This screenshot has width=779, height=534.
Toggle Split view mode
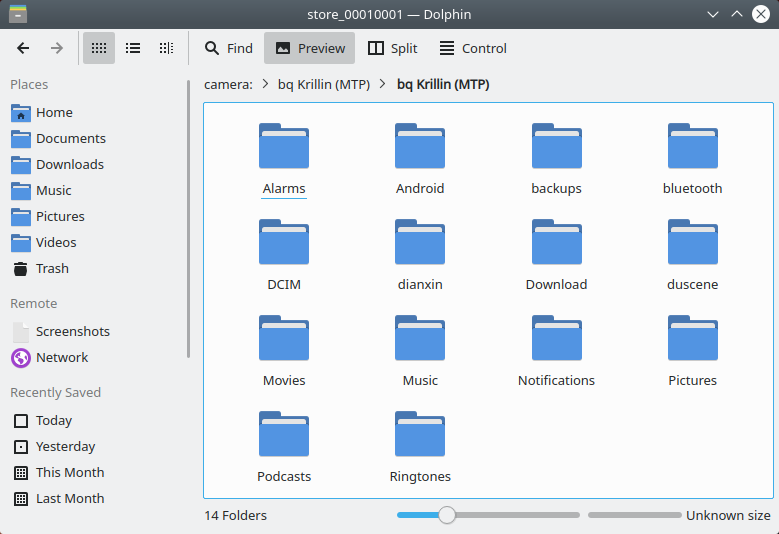tap(392, 48)
